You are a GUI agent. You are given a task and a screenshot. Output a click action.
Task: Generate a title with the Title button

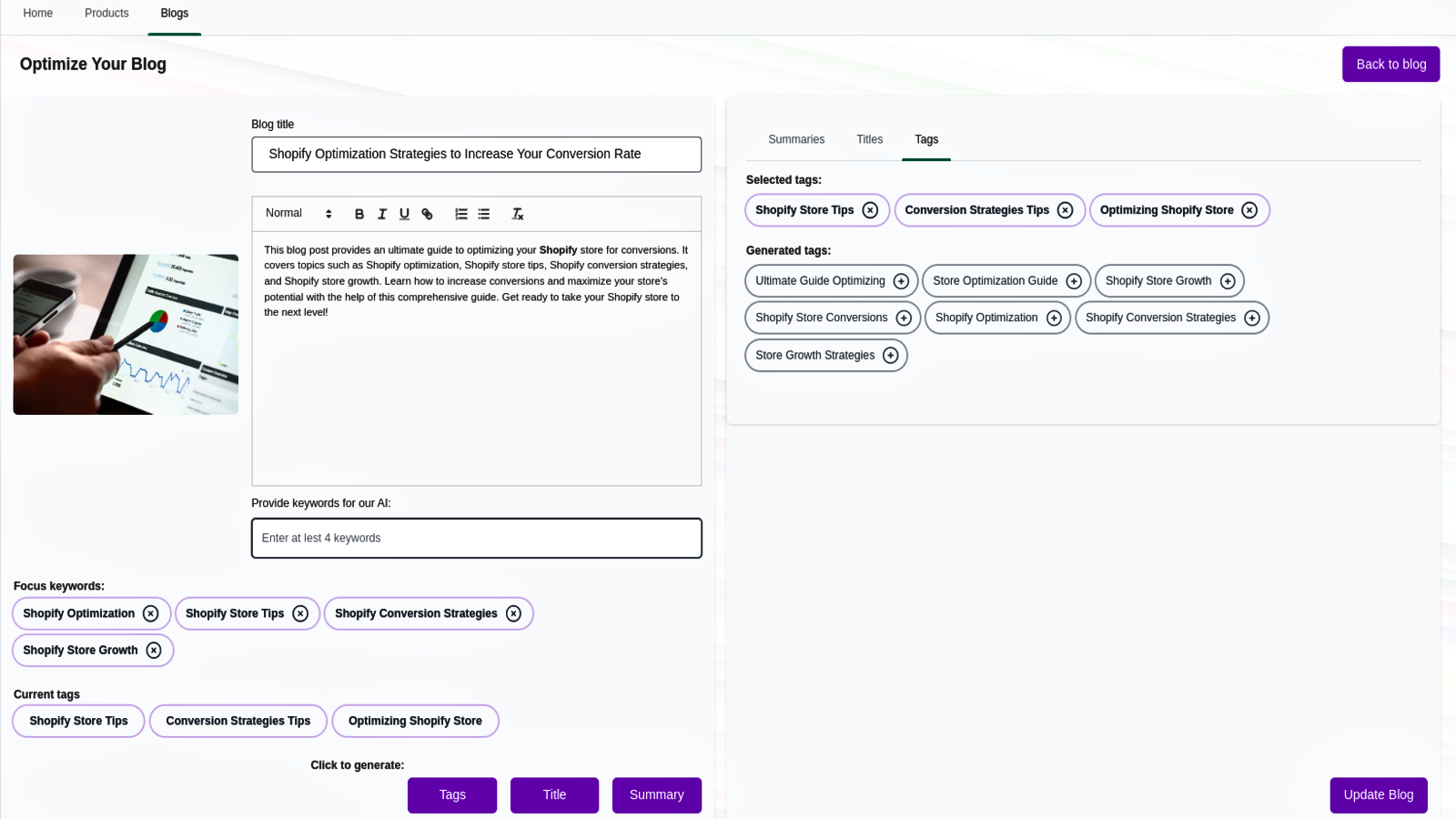click(x=554, y=795)
